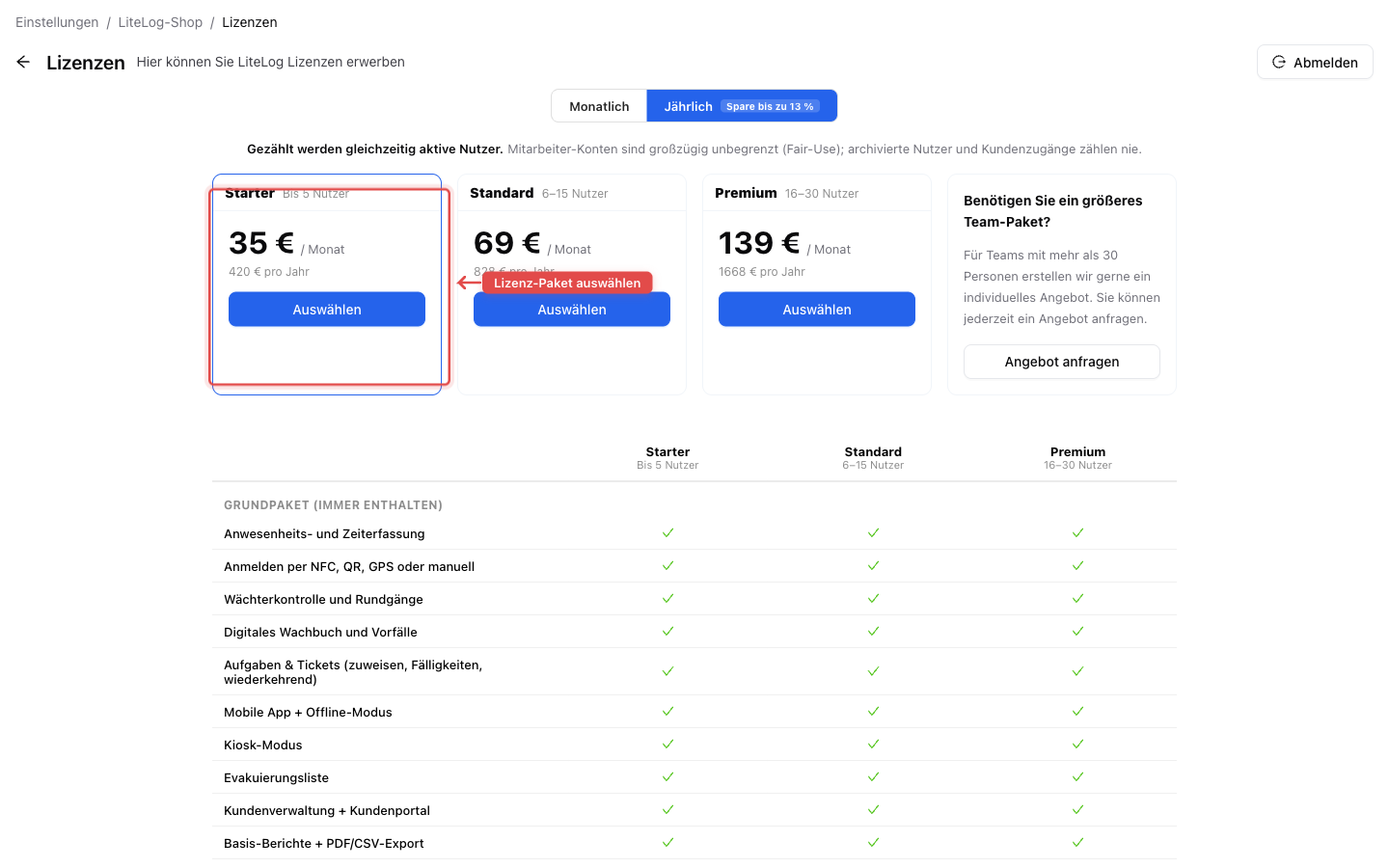Click the Standard checkmark for Mobile App + Offline-Modus
Viewport: 1389px width, 868px height.
873,712
